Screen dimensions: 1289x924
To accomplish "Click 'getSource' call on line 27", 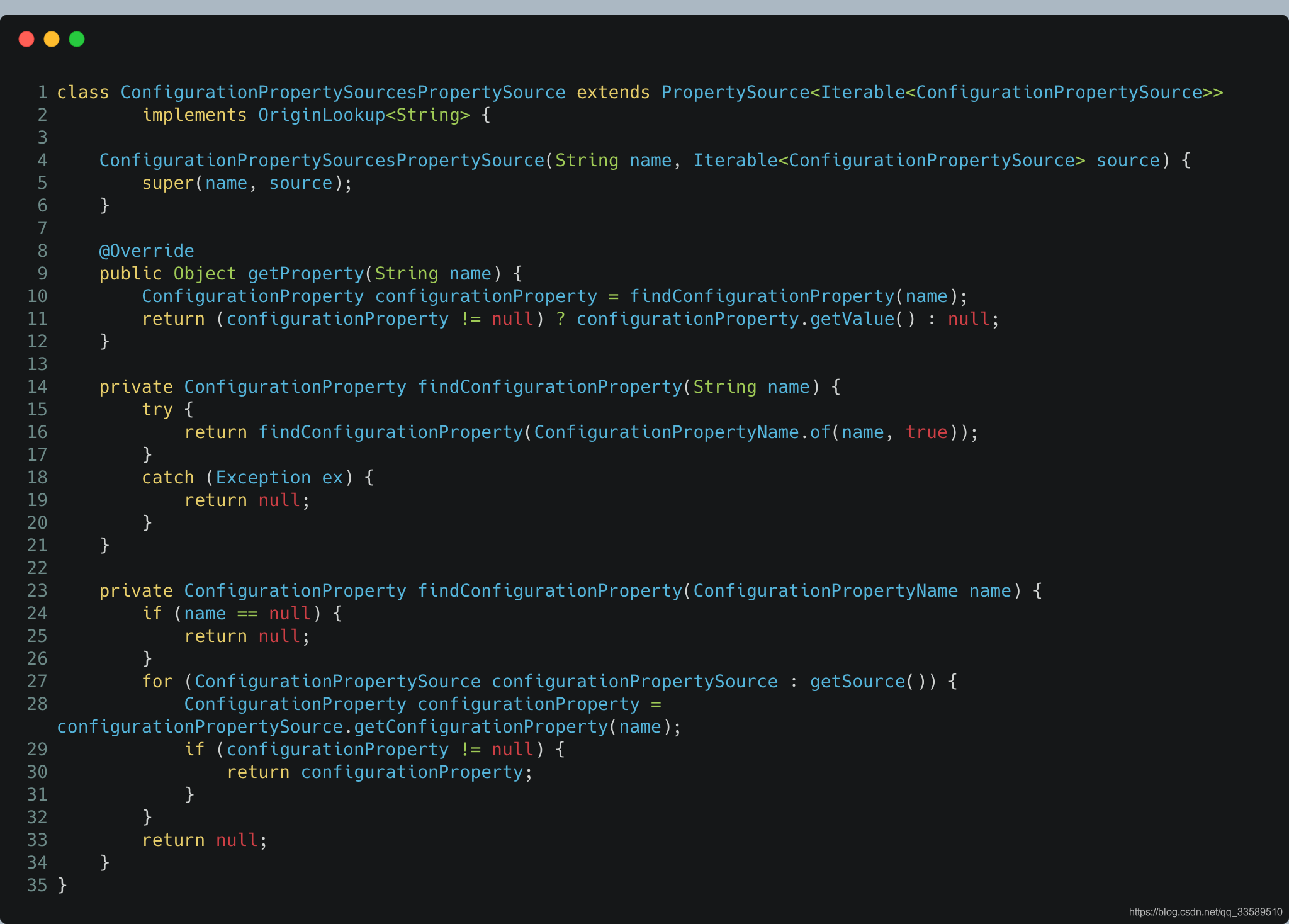I will [x=857, y=682].
